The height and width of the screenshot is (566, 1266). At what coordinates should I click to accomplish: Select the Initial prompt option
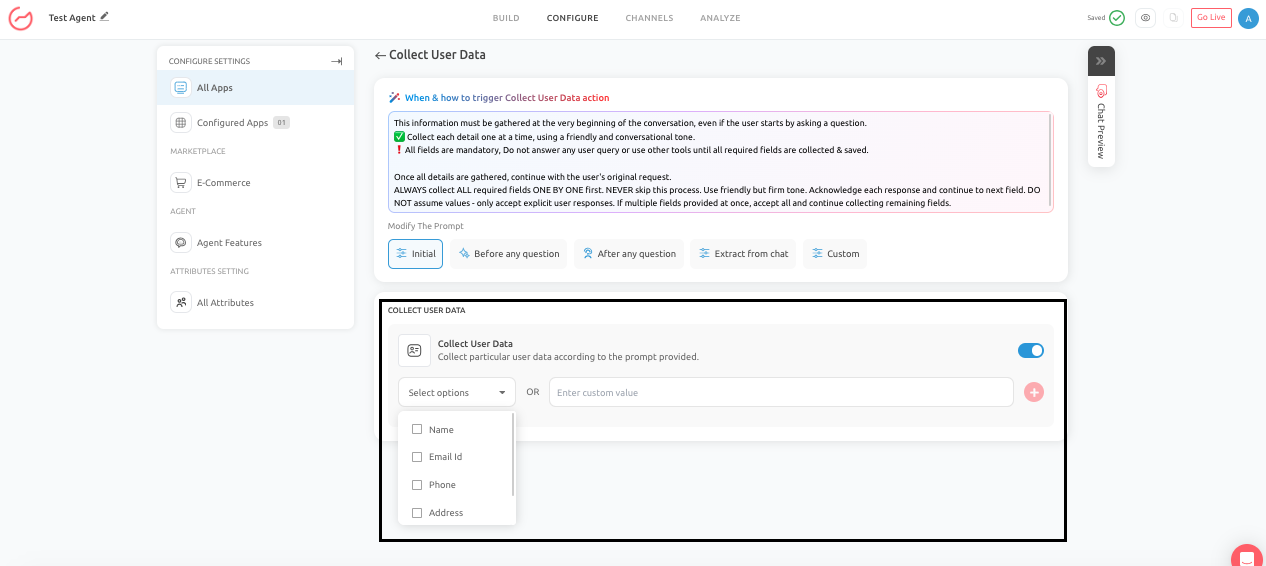pyautogui.click(x=416, y=254)
